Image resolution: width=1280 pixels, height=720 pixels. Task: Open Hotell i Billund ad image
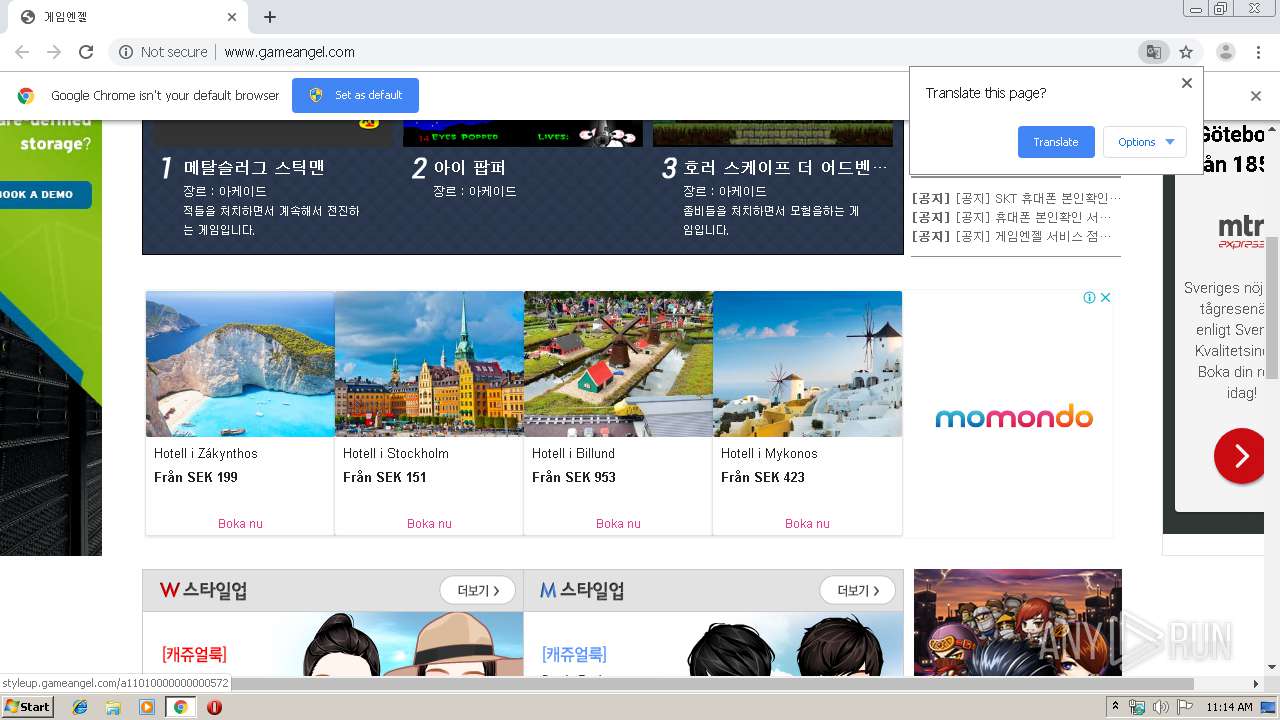(618, 364)
